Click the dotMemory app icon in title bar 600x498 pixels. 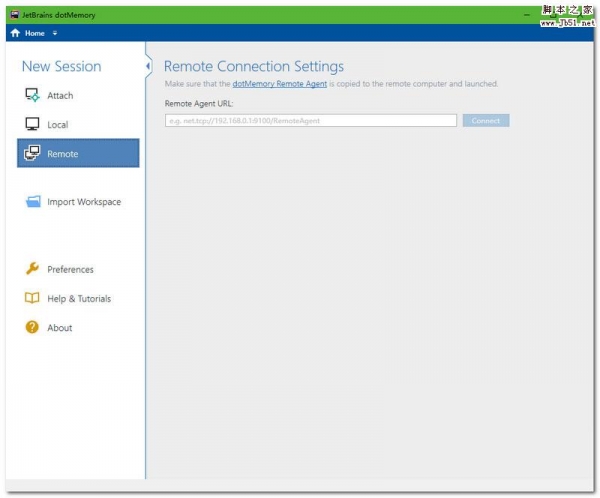tap(15, 15)
